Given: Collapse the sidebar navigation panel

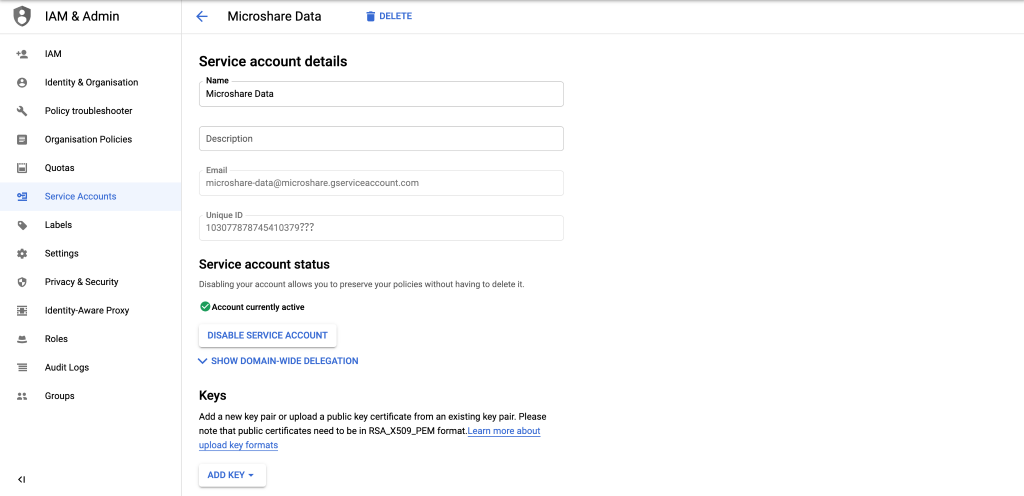Looking at the screenshot, I should tap(22, 480).
